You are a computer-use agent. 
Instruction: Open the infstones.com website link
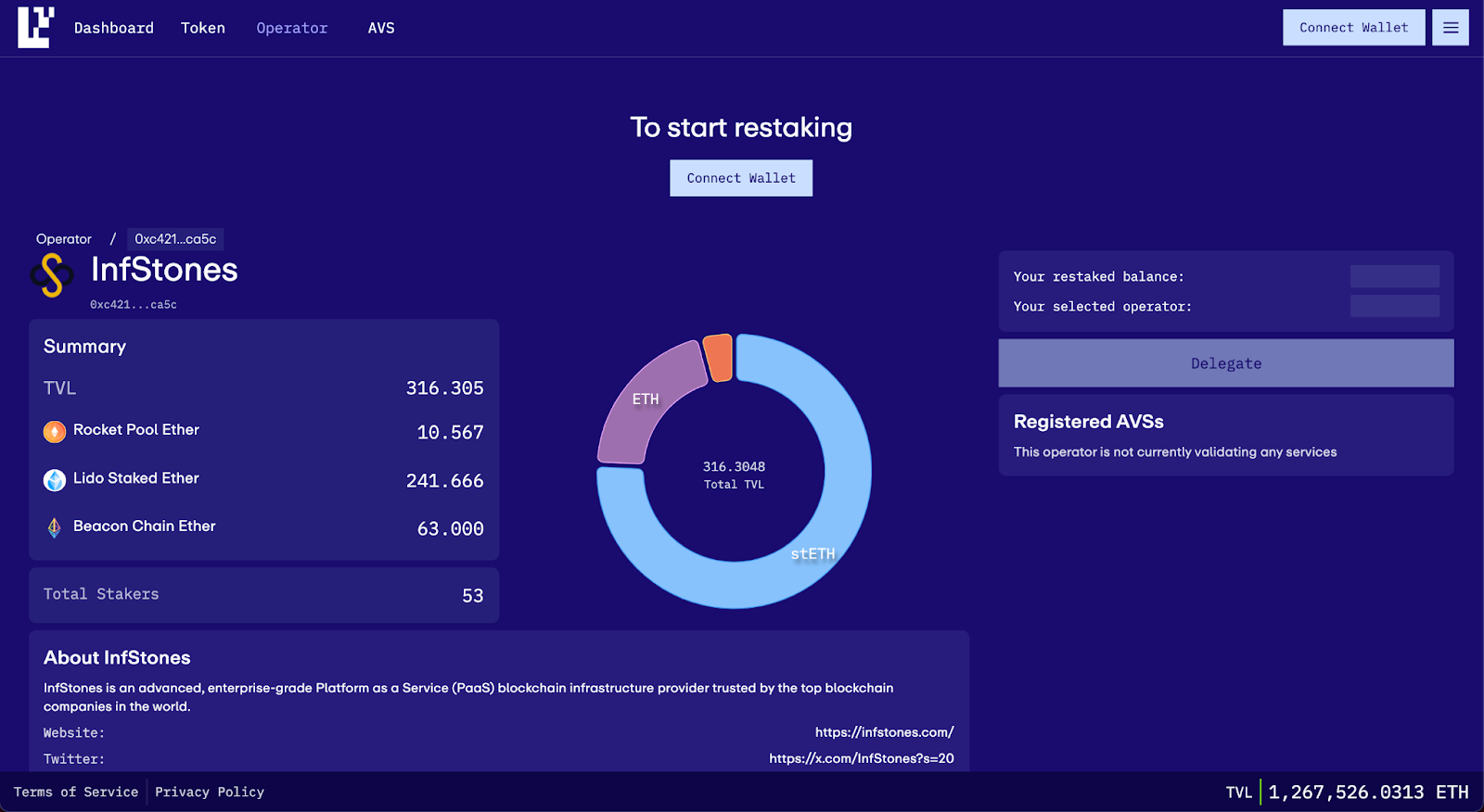(884, 732)
